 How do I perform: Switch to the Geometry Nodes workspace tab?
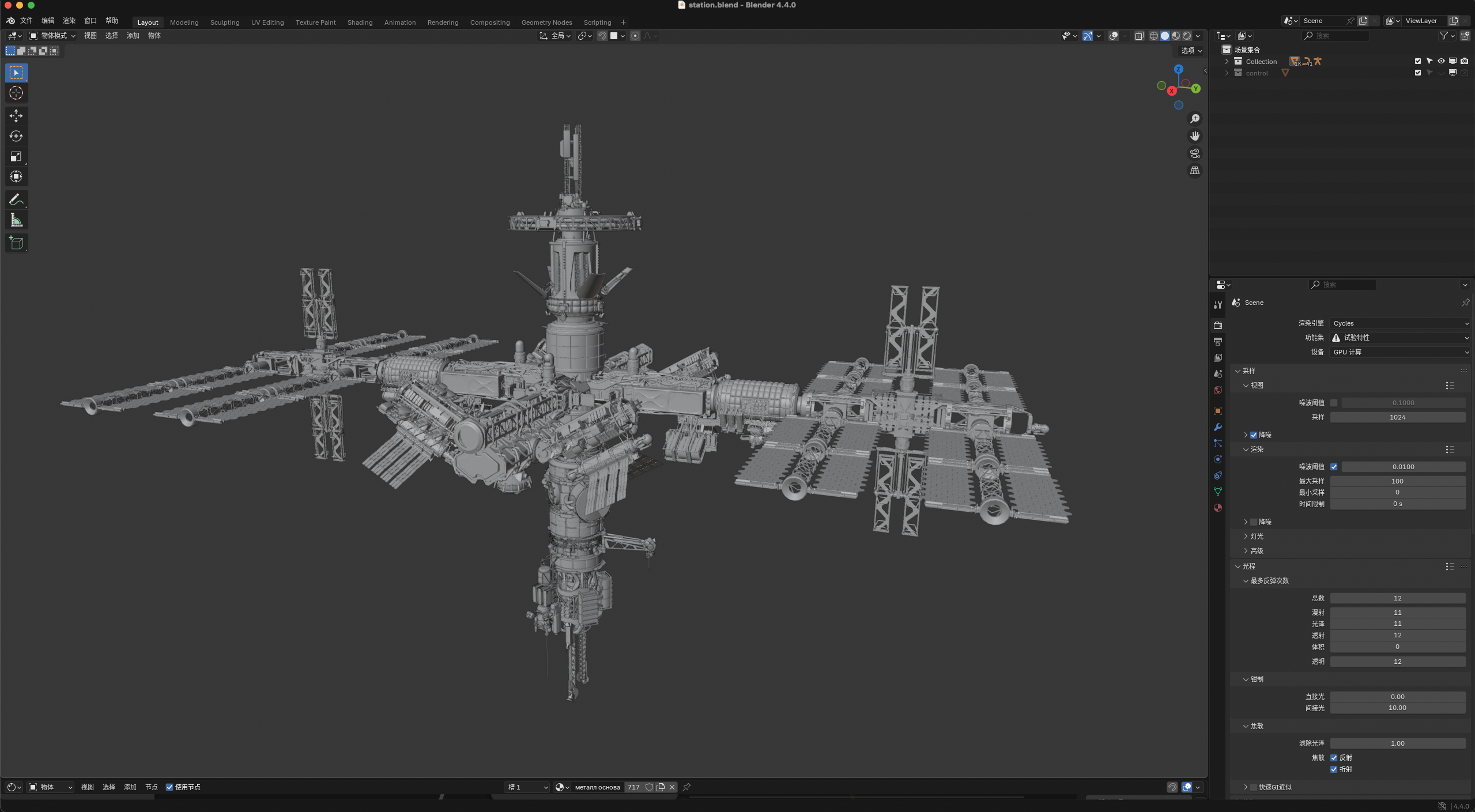[546, 22]
